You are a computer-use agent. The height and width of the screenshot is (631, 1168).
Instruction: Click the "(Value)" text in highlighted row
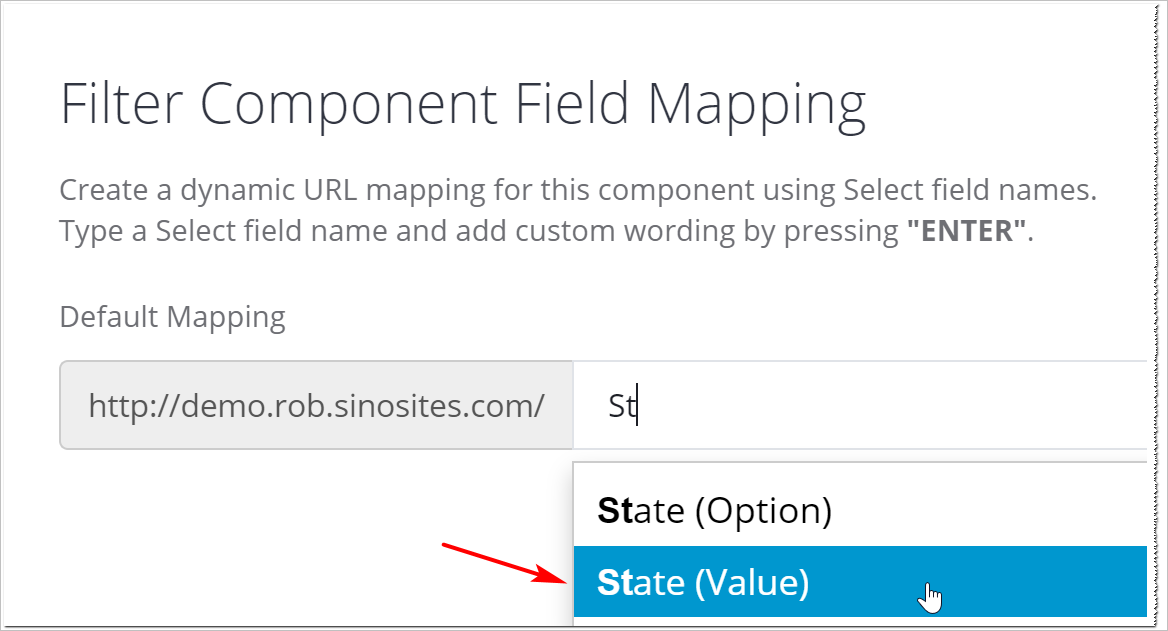(x=752, y=583)
